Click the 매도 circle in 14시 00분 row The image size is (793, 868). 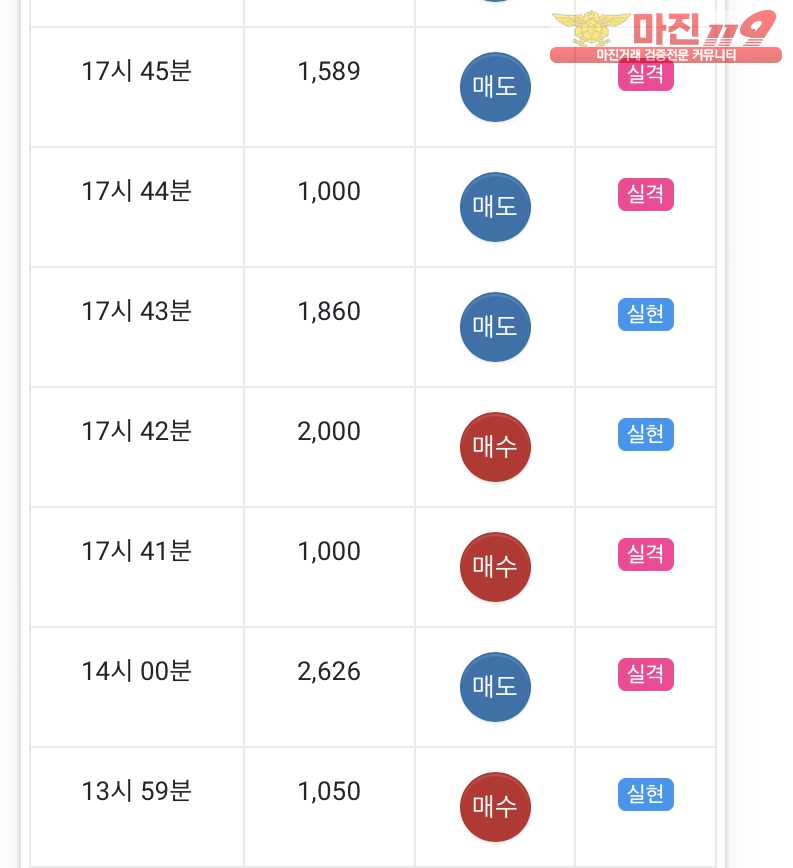pos(495,687)
